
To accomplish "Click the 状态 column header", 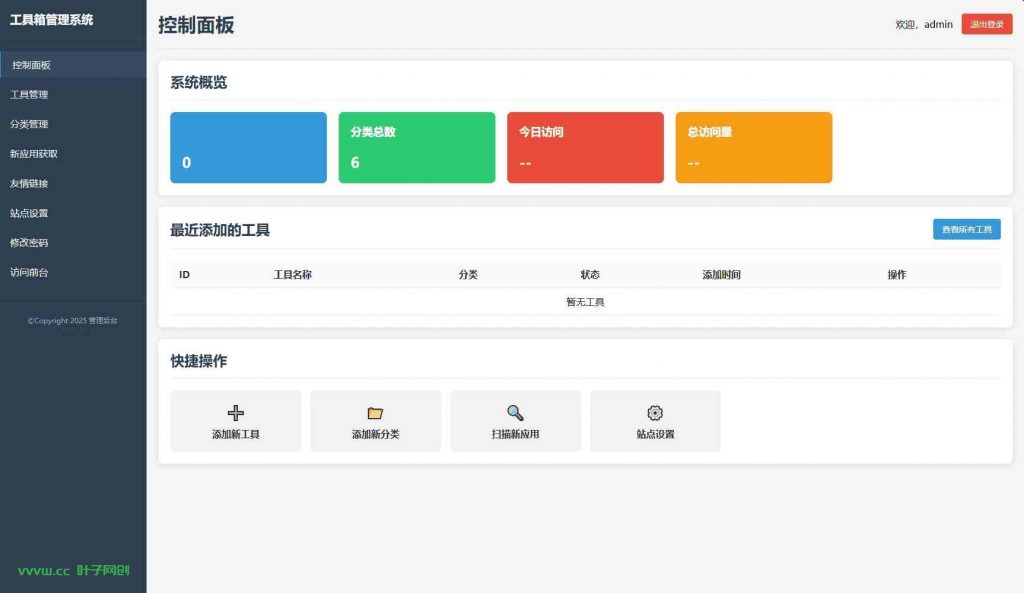I will [x=590, y=275].
